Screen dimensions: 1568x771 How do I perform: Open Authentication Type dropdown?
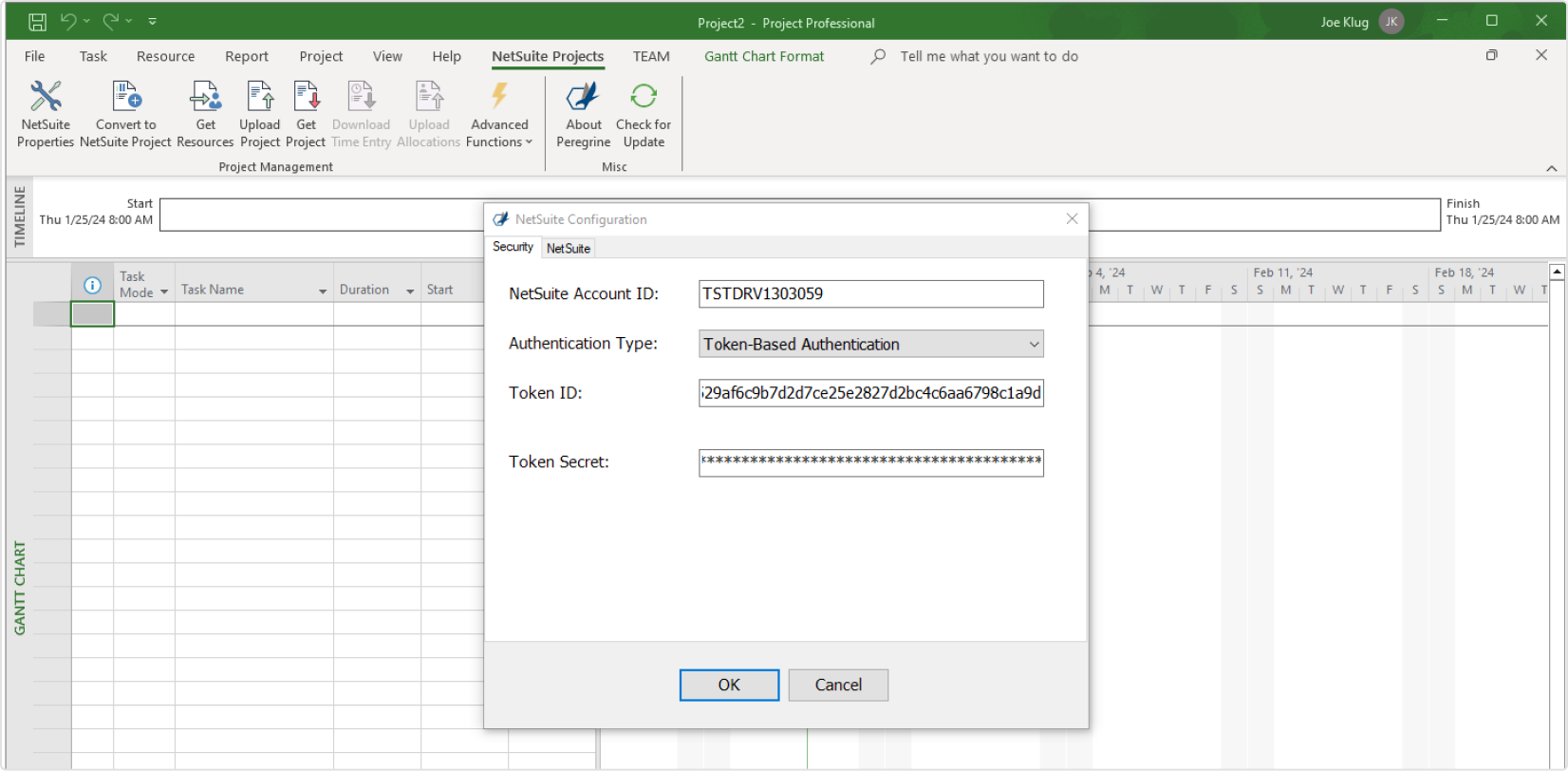pyautogui.click(x=870, y=344)
